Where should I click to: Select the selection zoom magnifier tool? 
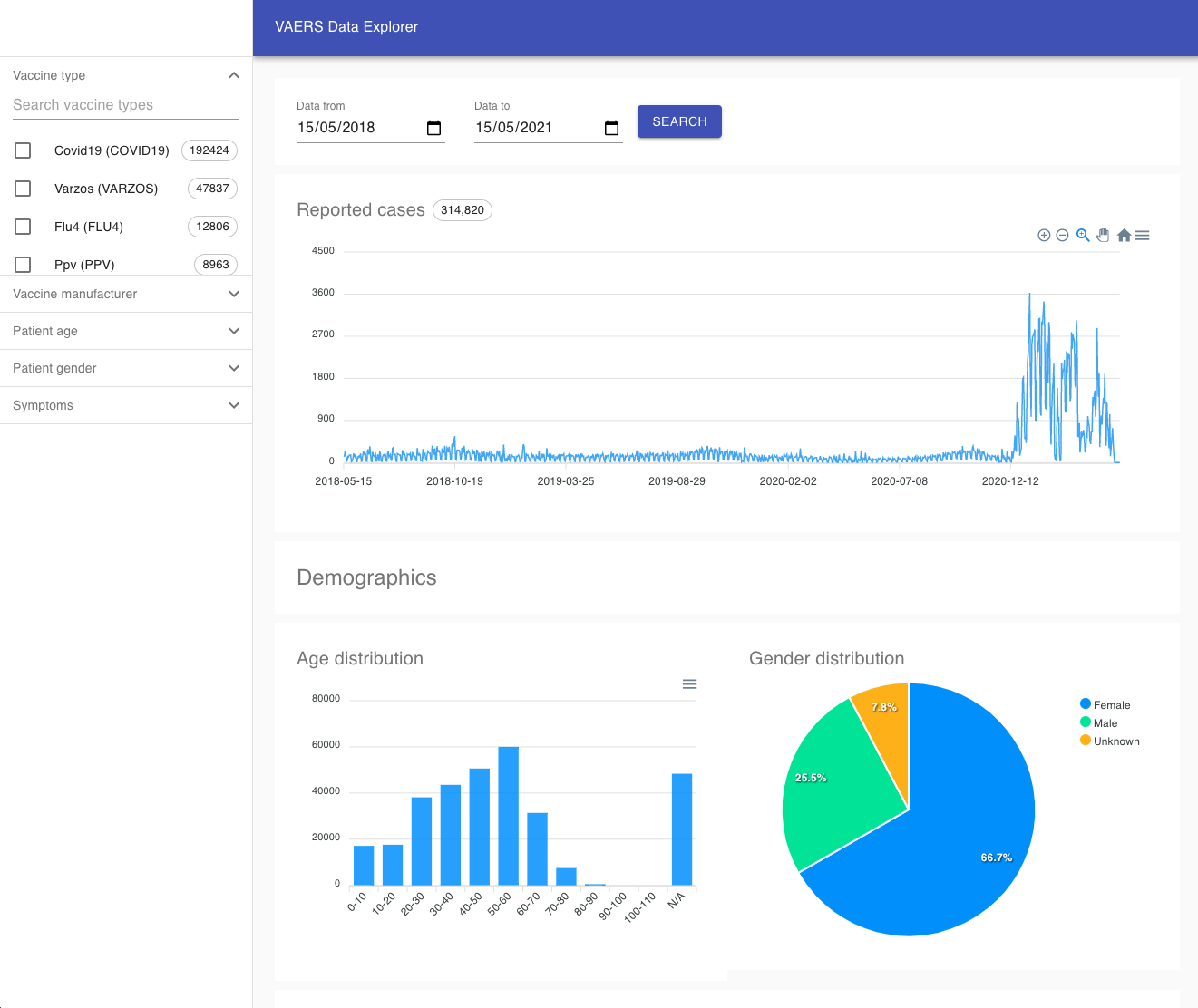(1083, 236)
